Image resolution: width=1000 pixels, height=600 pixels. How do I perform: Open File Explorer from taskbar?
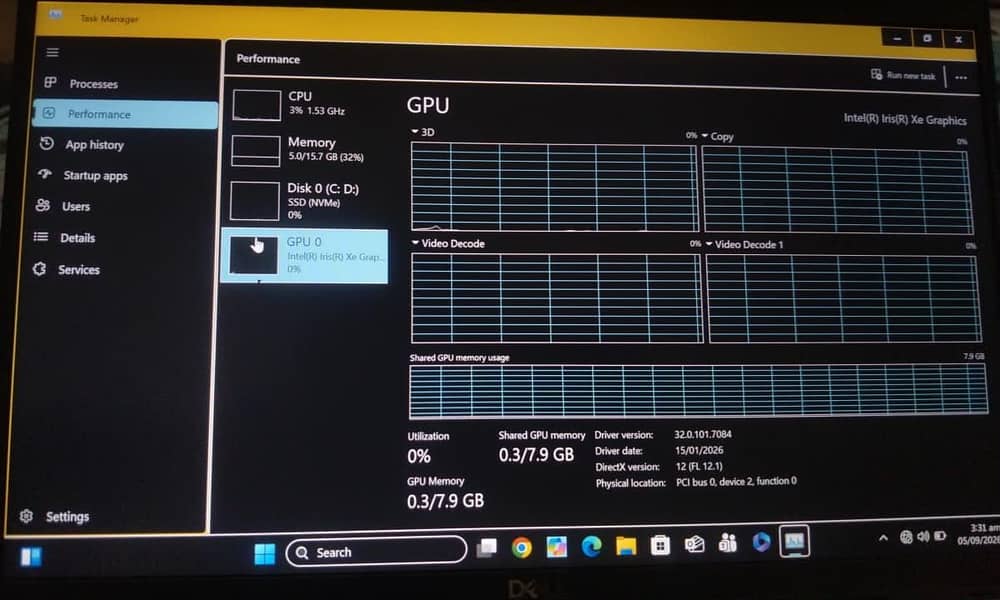pos(626,546)
